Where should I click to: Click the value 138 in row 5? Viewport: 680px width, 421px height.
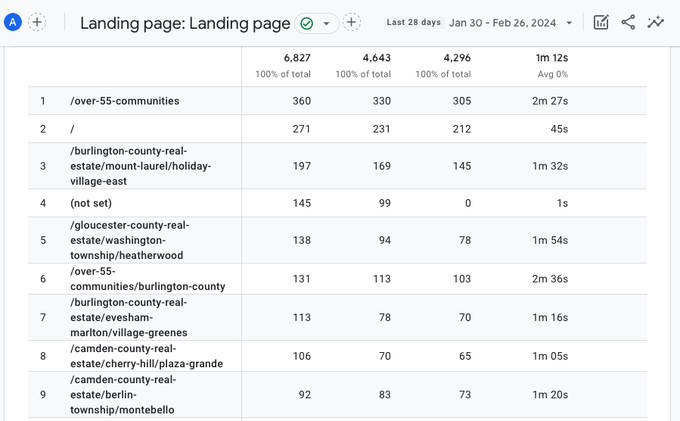point(301,240)
